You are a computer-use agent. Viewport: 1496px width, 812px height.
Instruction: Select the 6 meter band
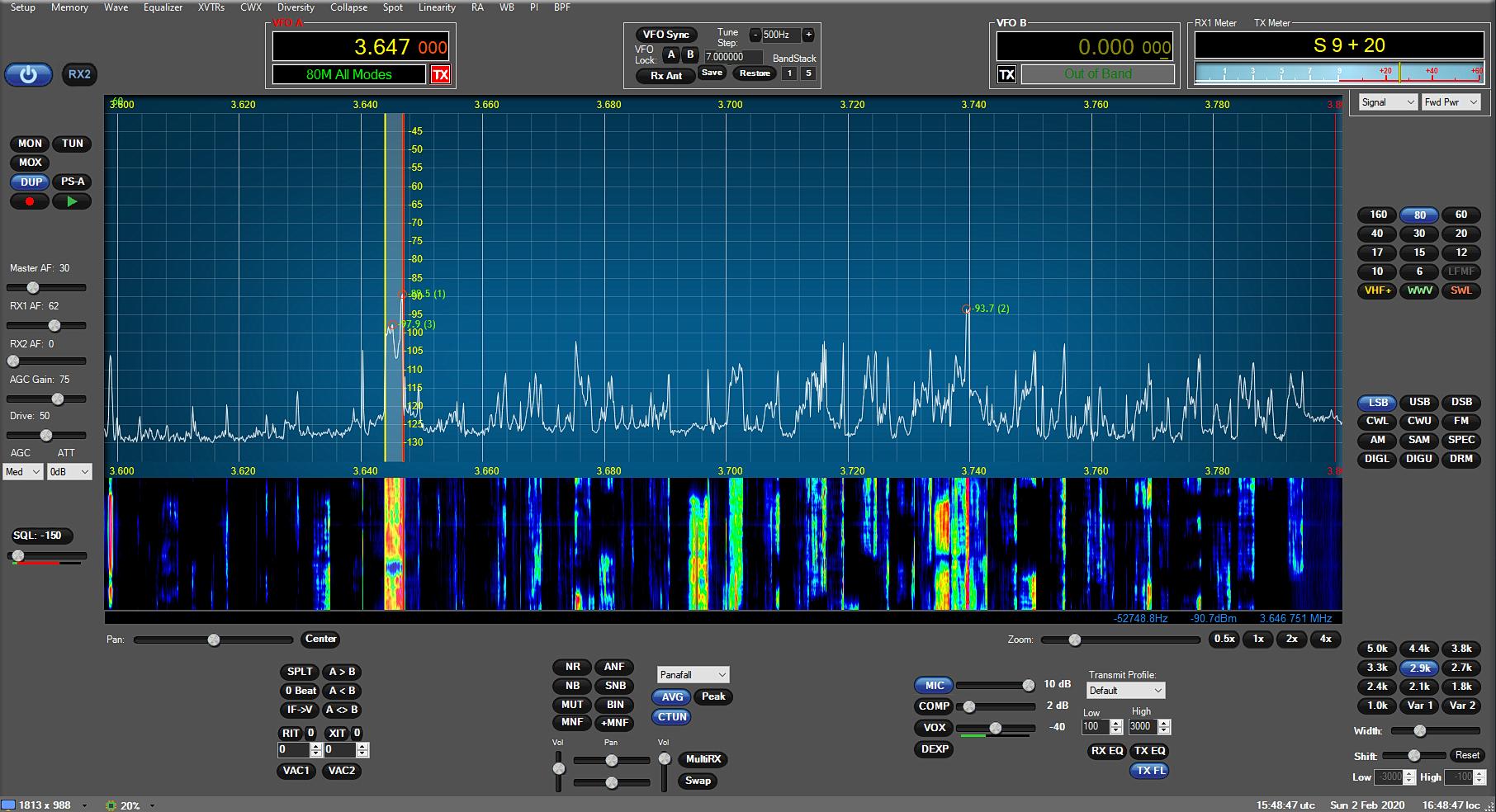pyautogui.click(x=1419, y=271)
